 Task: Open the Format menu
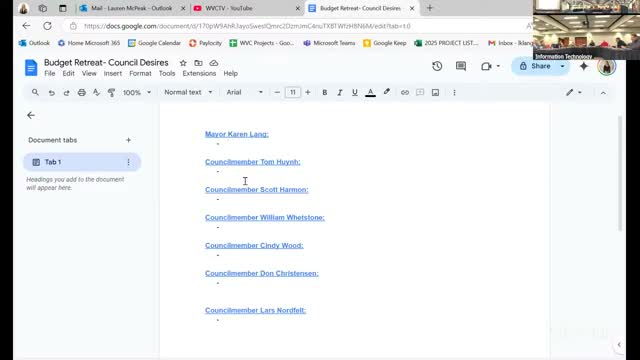point(140,73)
